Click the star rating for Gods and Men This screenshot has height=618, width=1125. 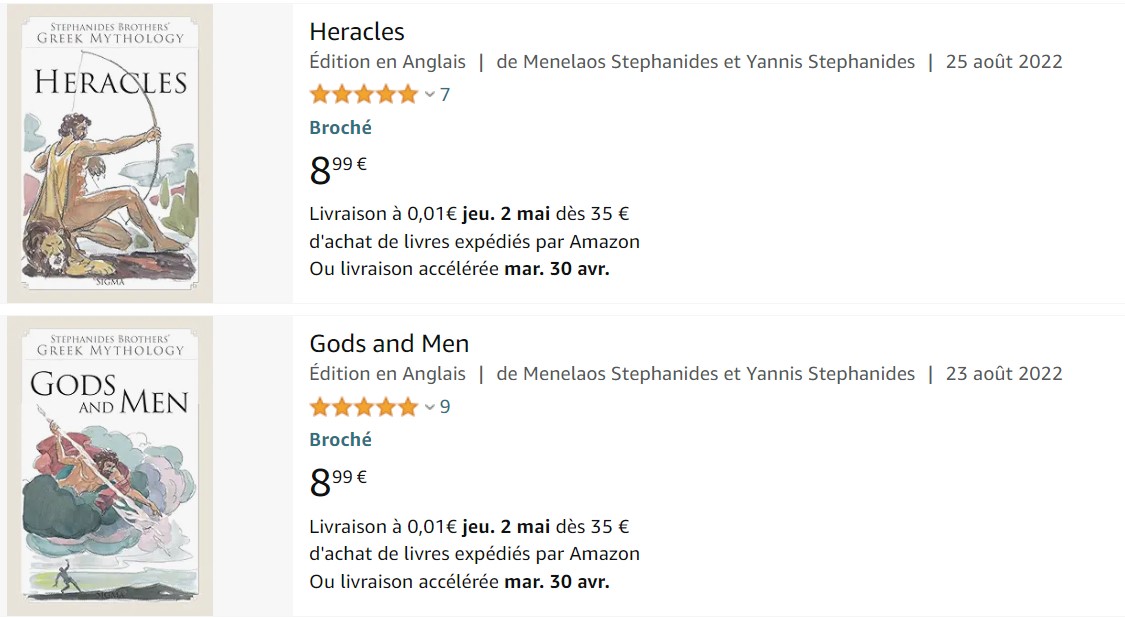(363, 407)
